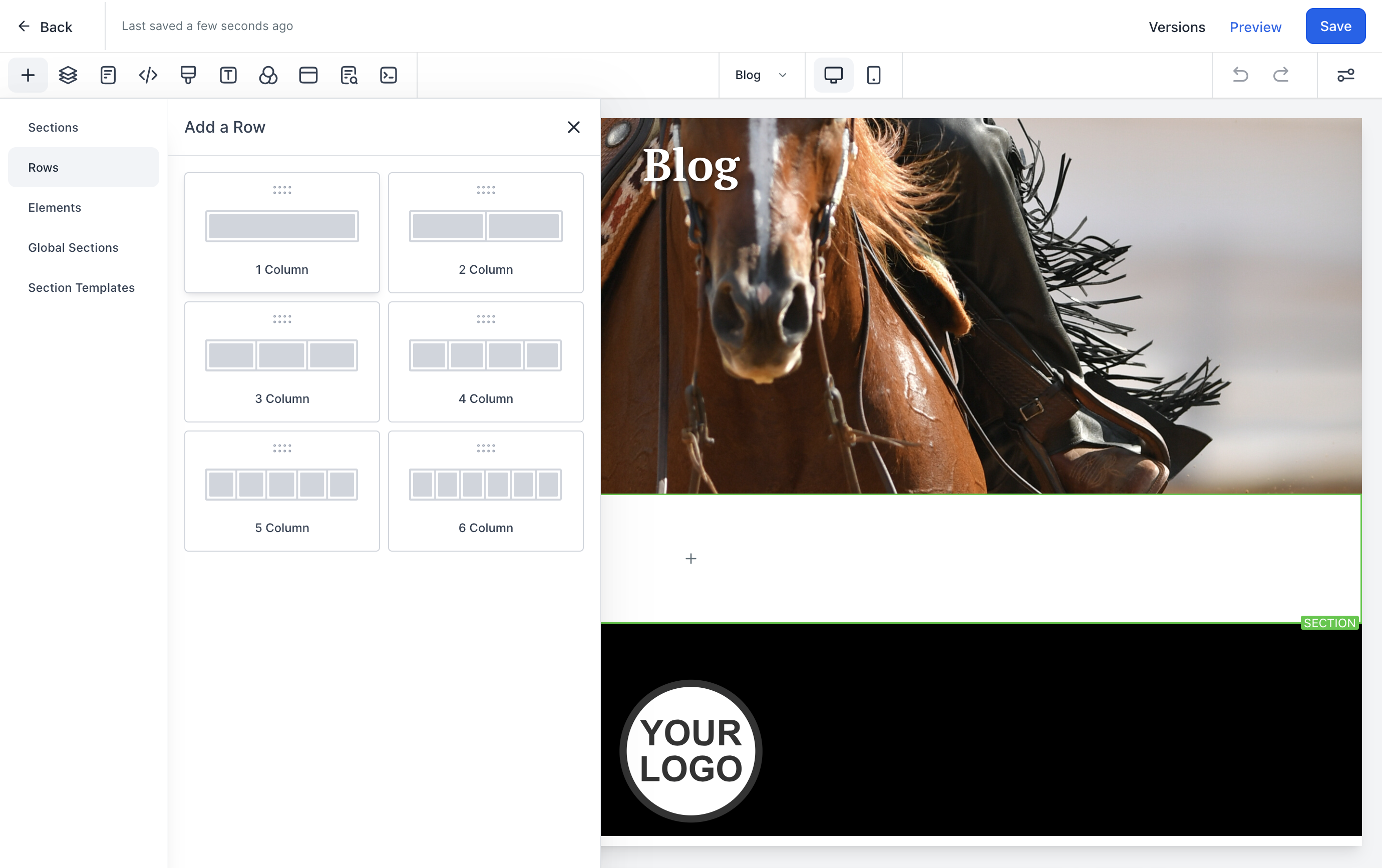
Task: Switch to mobile view
Action: click(873, 75)
